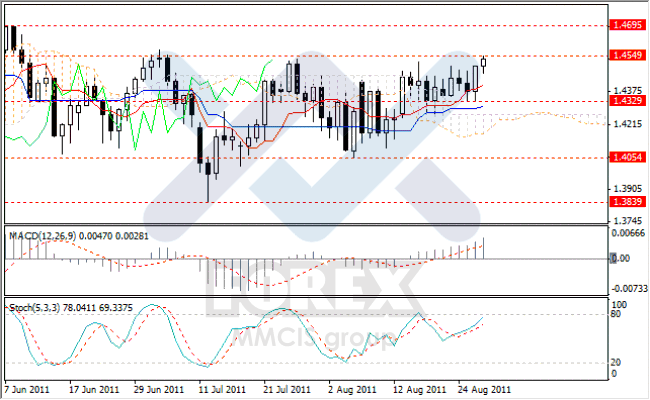Click the Stochastic scale value 0
The width and height of the screenshot is (650, 400).
pos(614,374)
